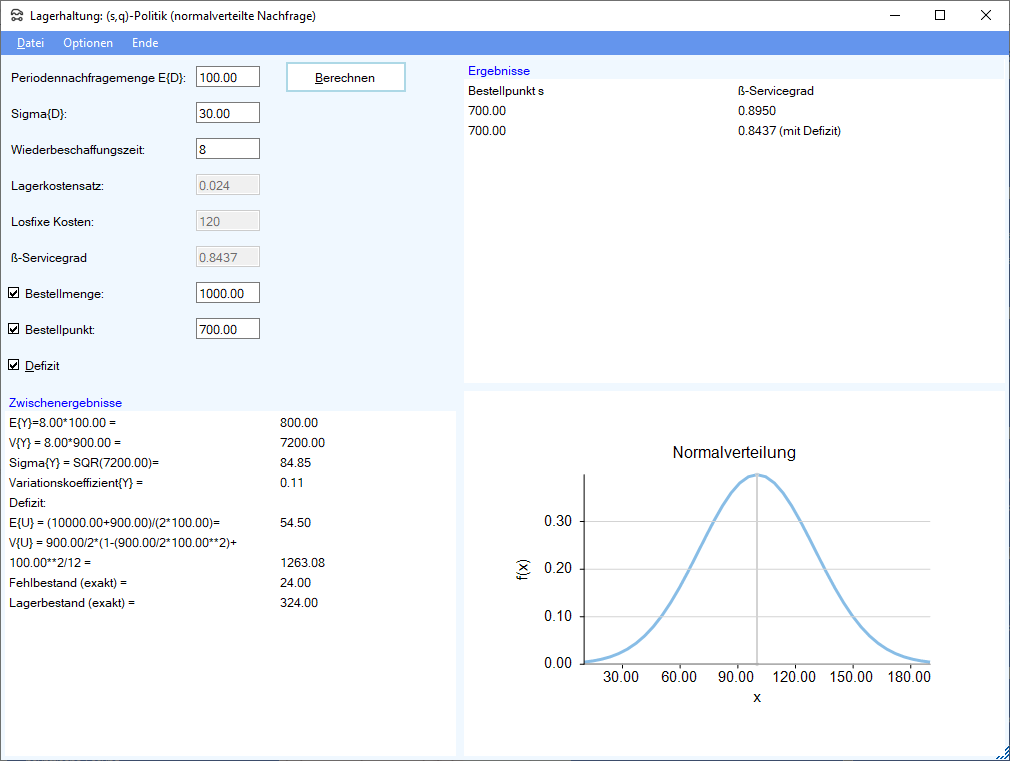1010x761 pixels.
Task: Toggle the Bestellpunkt checkbox
Action: click(x=14, y=329)
